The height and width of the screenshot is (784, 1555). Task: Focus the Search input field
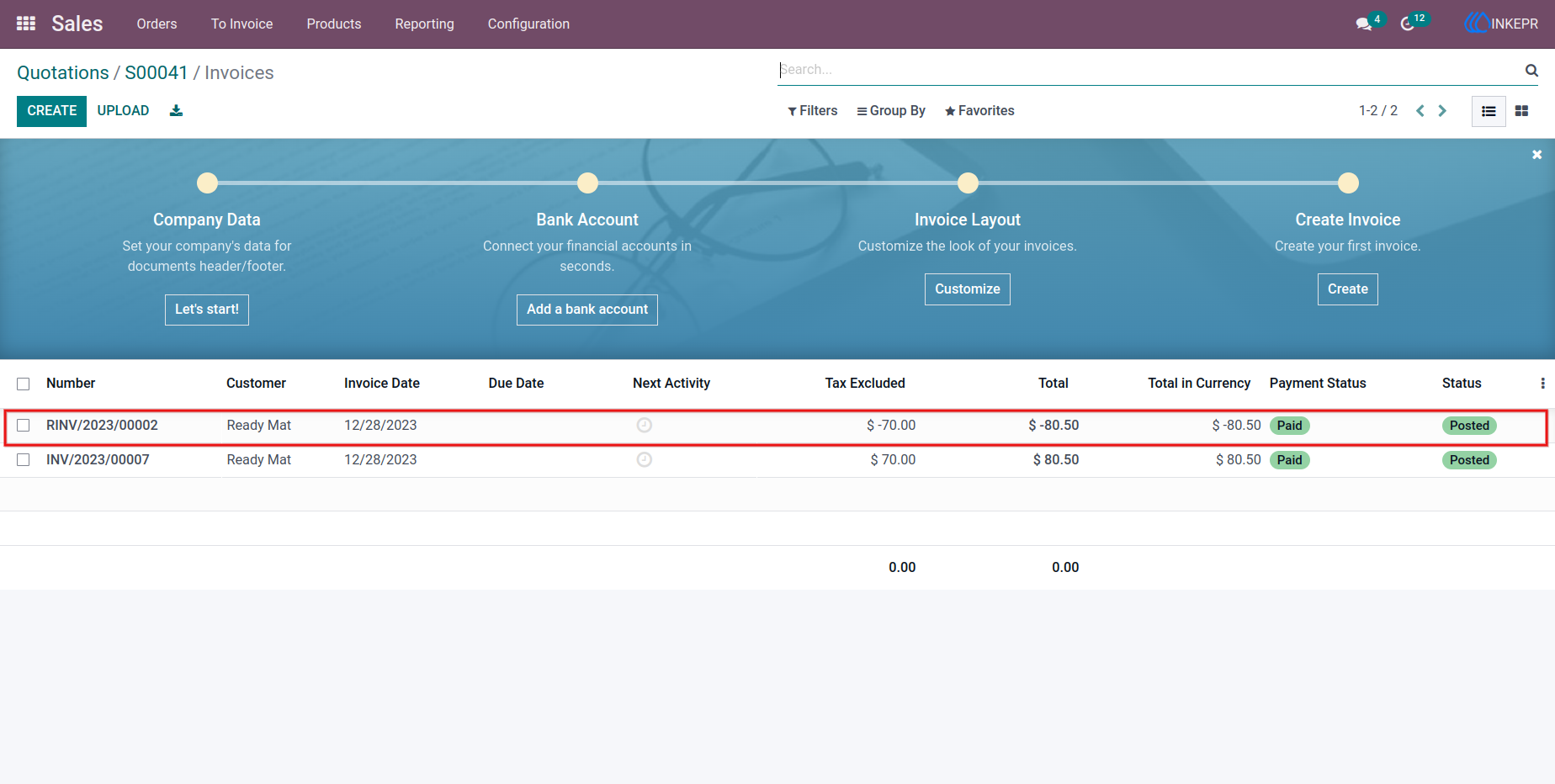click(1149, 70)
